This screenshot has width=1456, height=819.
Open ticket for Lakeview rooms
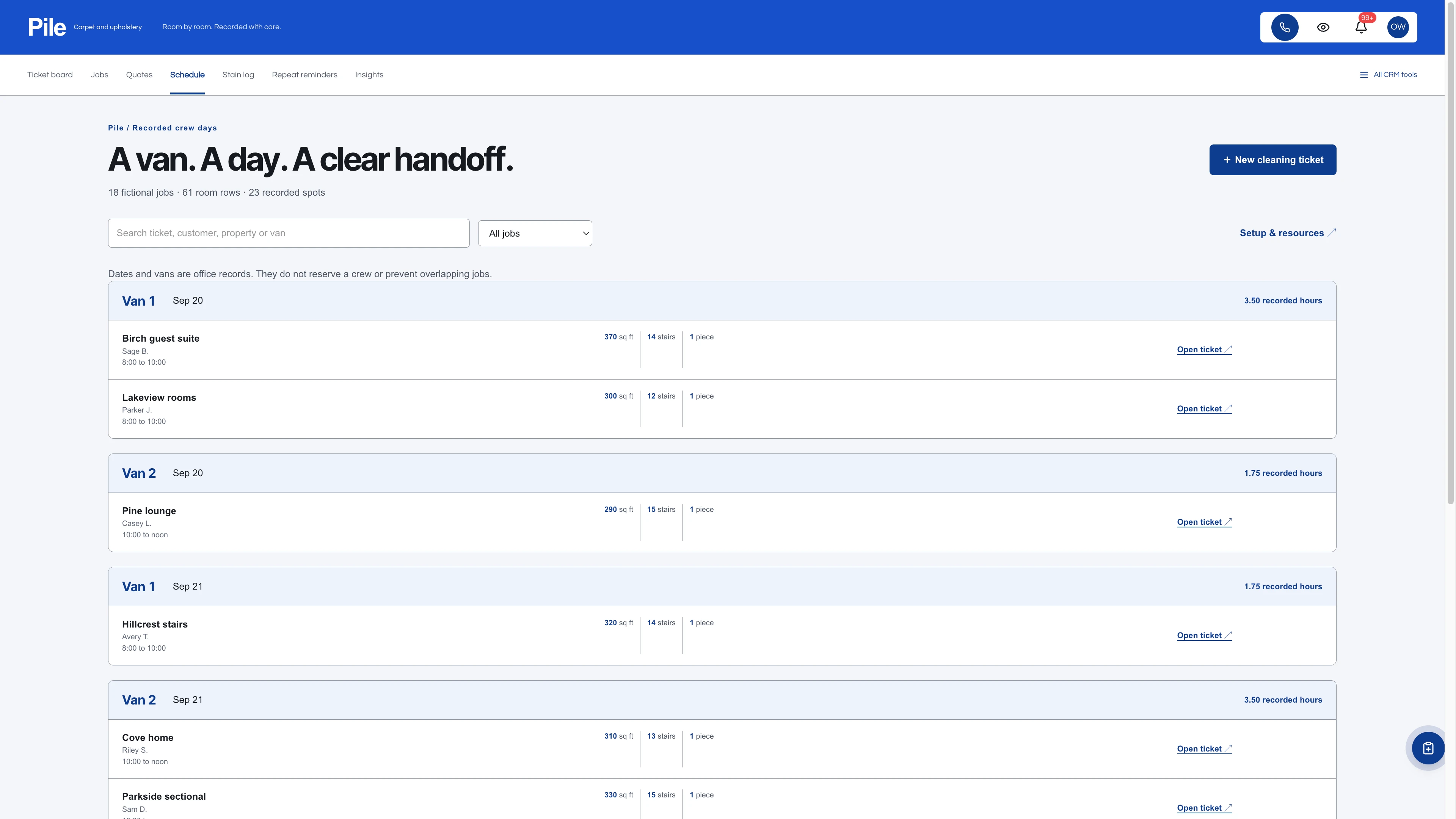(1205, 409)
